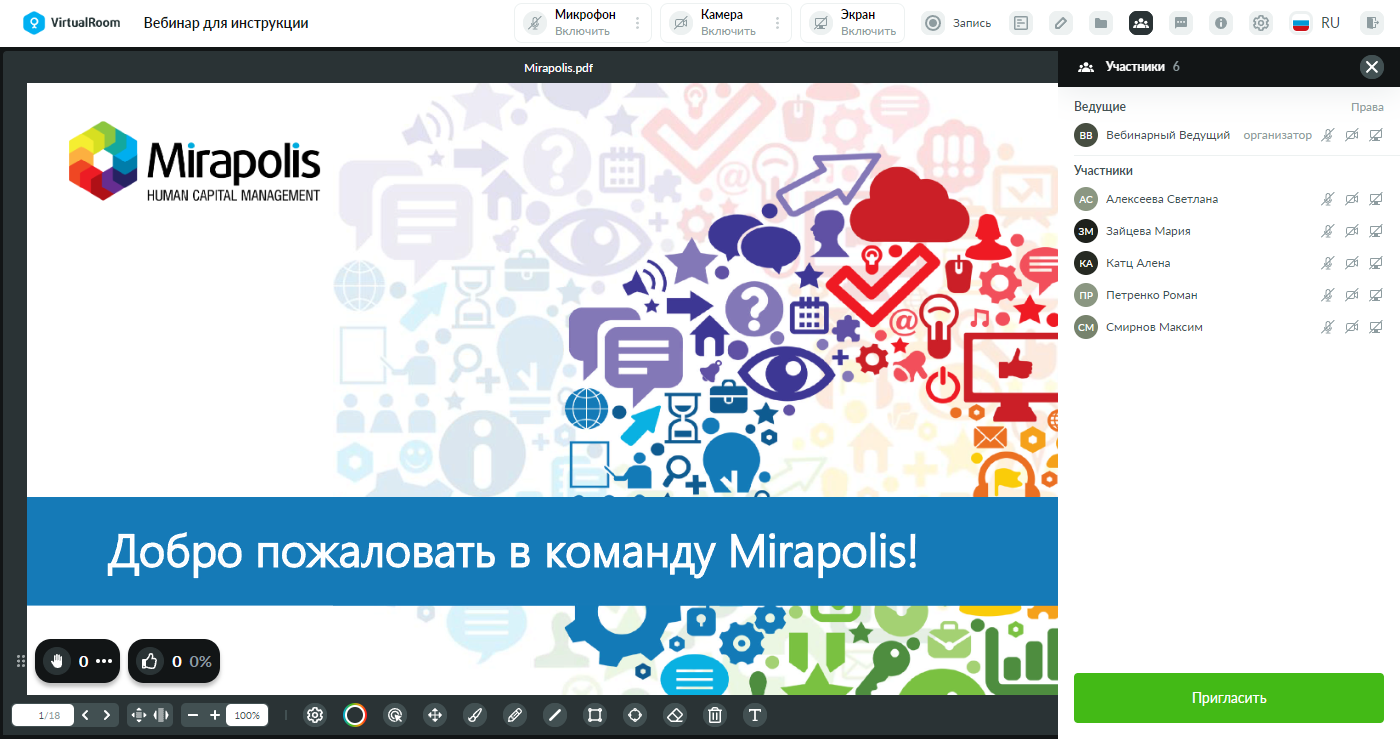The height and width of the screenshot is (739, 1400).
Task: Expand raised hands three-dot menu
Action: pyautogui.click(x=104, y=661)
